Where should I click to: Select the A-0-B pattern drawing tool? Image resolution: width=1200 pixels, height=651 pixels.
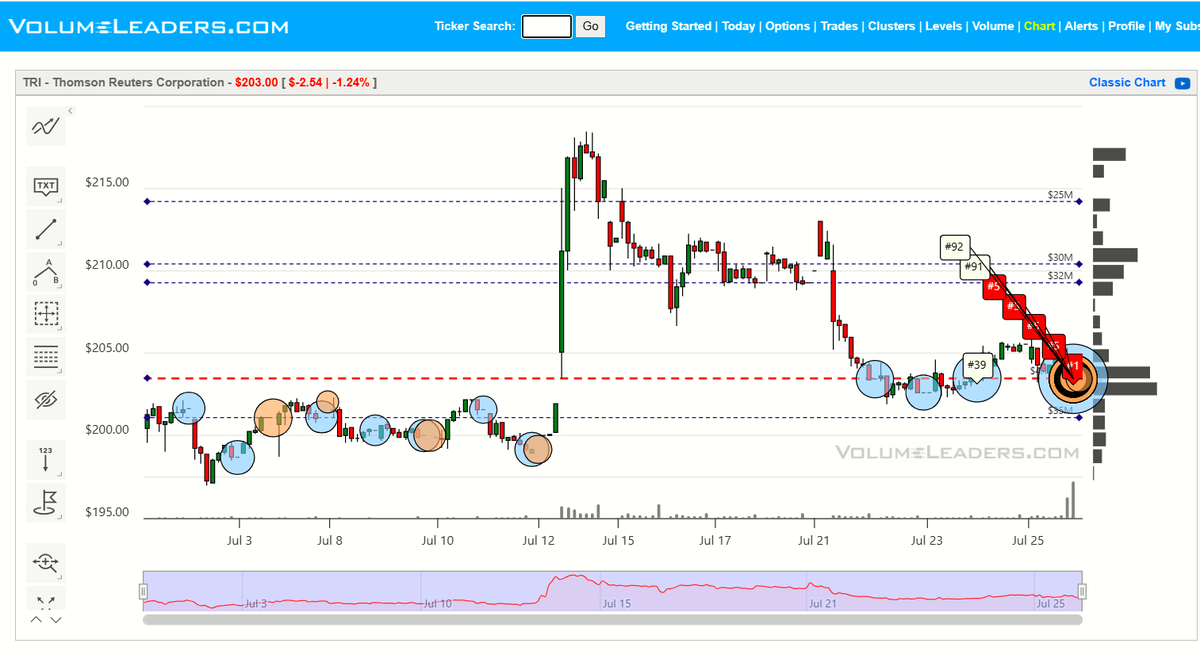(46, 271)
